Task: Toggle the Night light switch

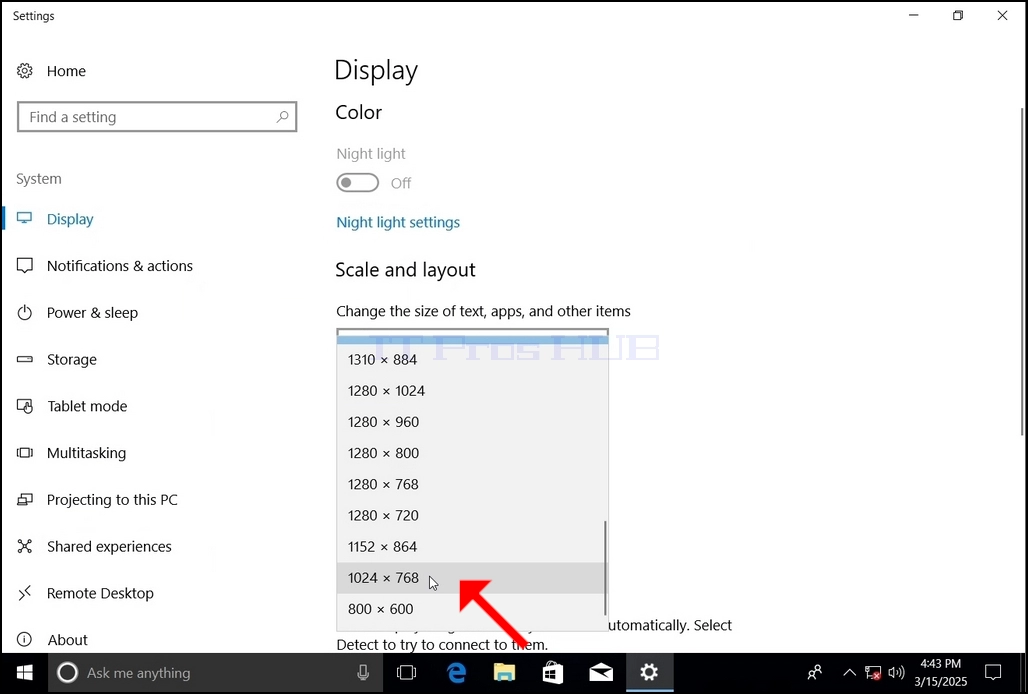Action: click(357, 183)
